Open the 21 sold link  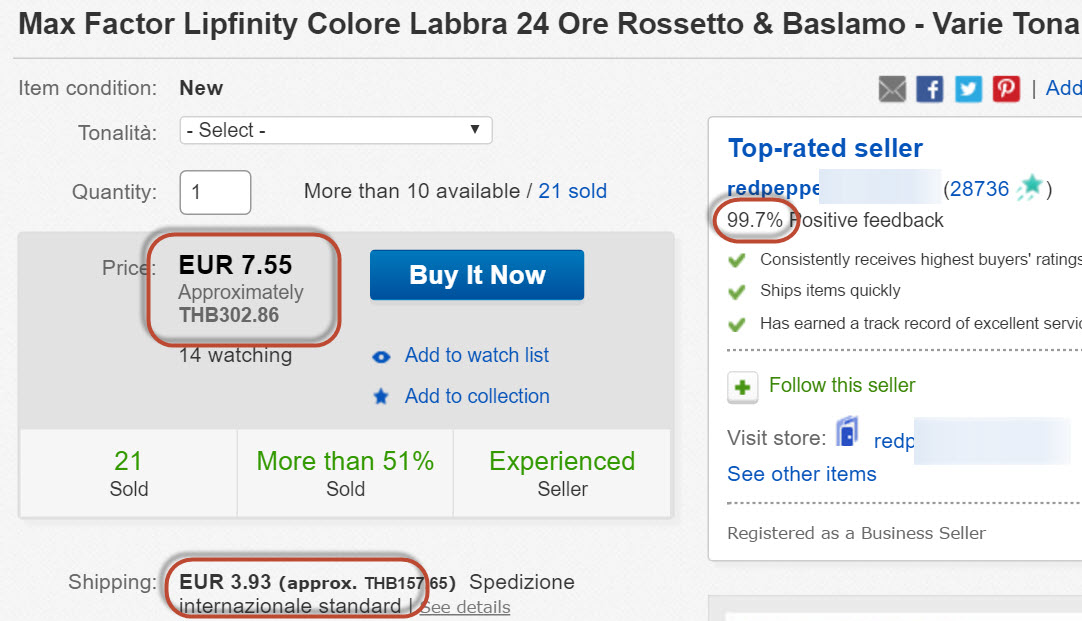(572, 191)
